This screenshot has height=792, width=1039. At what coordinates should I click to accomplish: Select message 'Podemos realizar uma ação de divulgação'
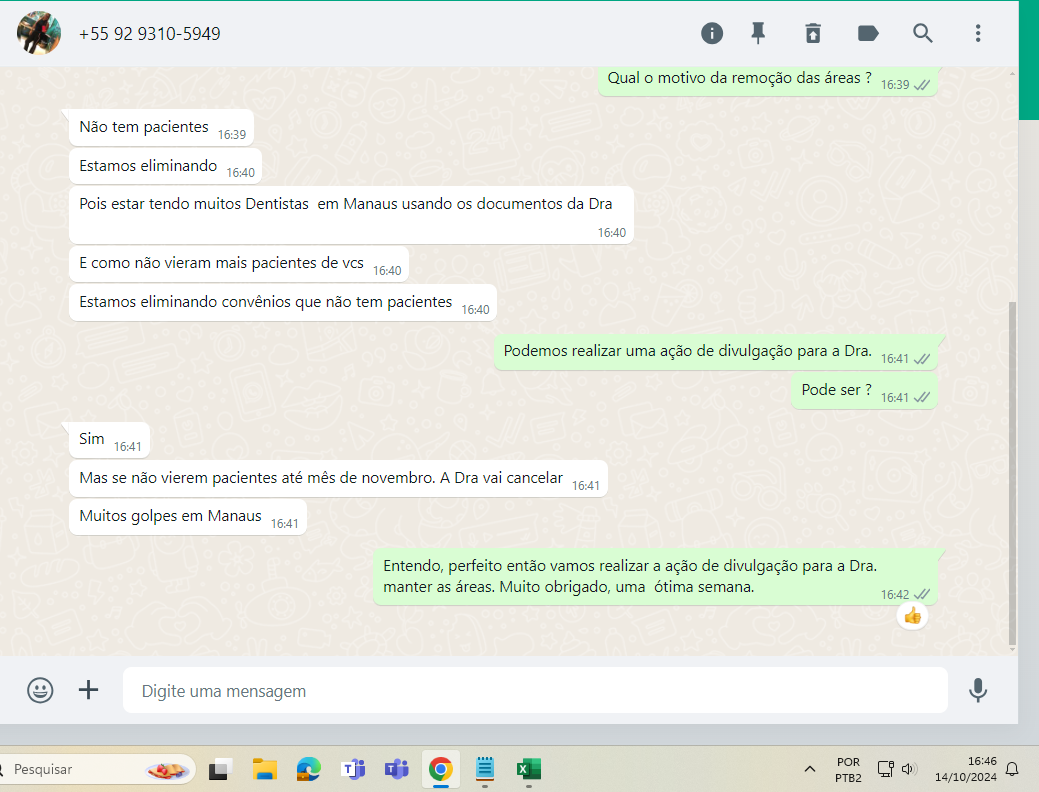click(x=716, y=351)
